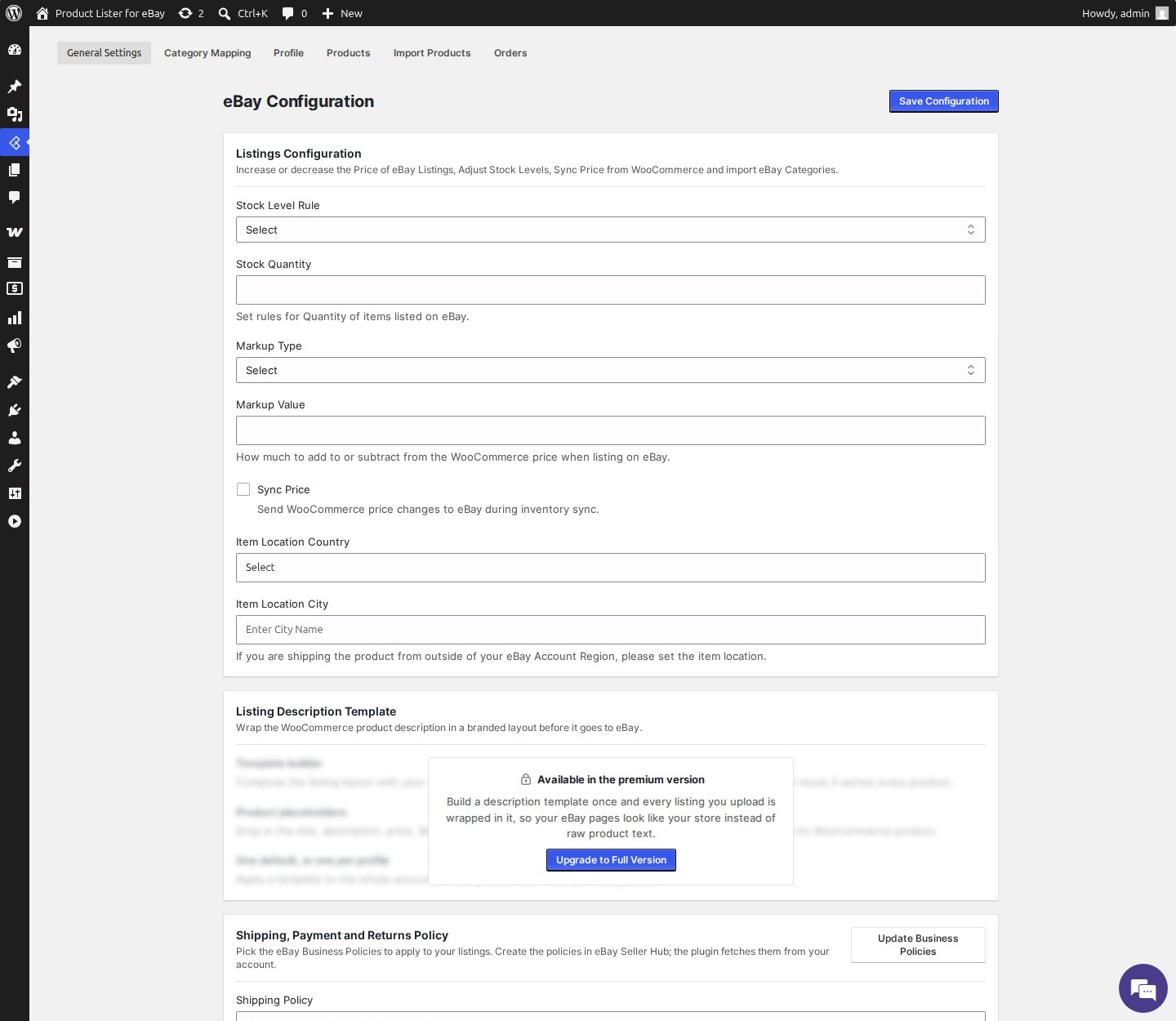Open Settings sliders icon in sidebar
Viewport: 1176px width, 1021px height.
click(15, 493)
